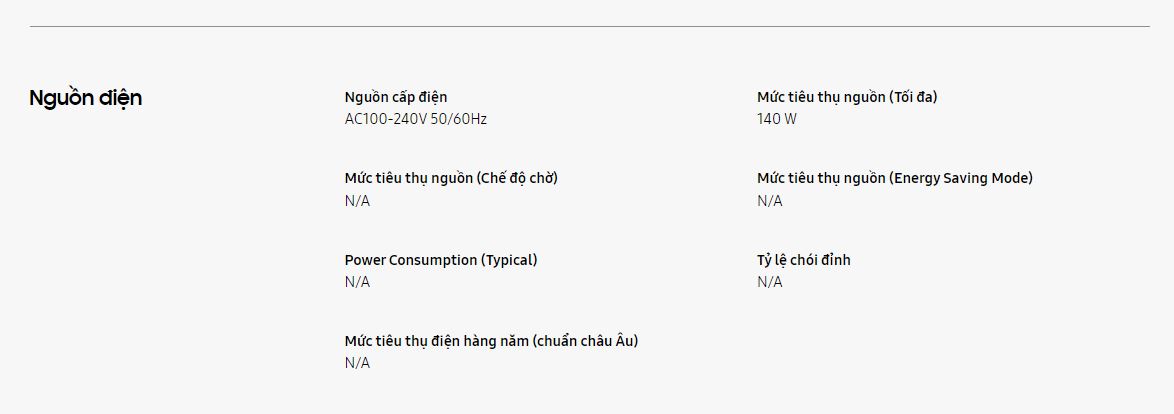Click the Mức tiêu thụ nguồn (Chế độ chờ) label
Viewport: 1174px width, 414px height.
(451, 178)
